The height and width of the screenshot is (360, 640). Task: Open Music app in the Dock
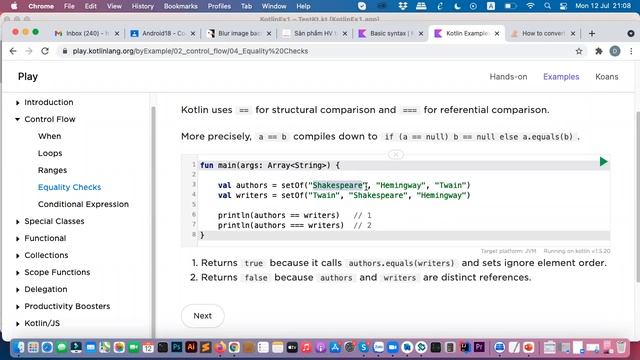tap(306, 347)
